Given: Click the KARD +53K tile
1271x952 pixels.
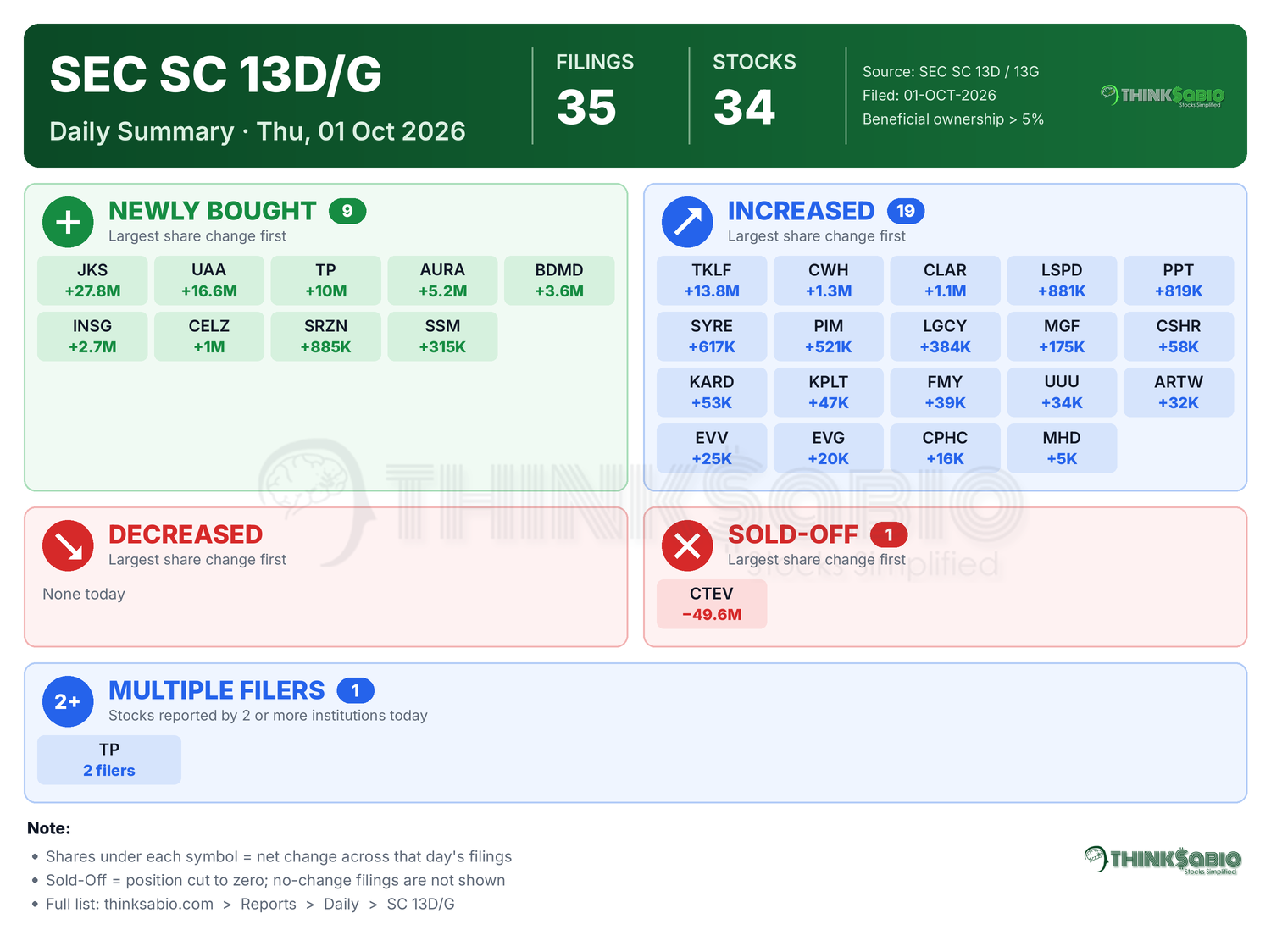Looking at the screenshot, I should [x=712, y=392].
